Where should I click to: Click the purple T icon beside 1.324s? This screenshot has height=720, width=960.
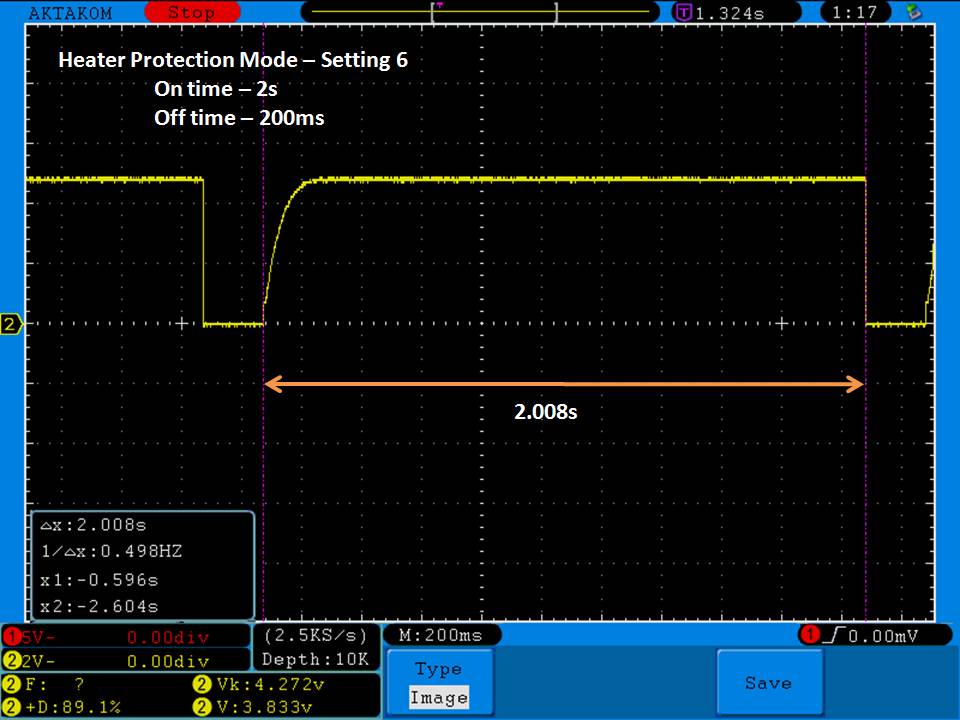click(684, 13)
